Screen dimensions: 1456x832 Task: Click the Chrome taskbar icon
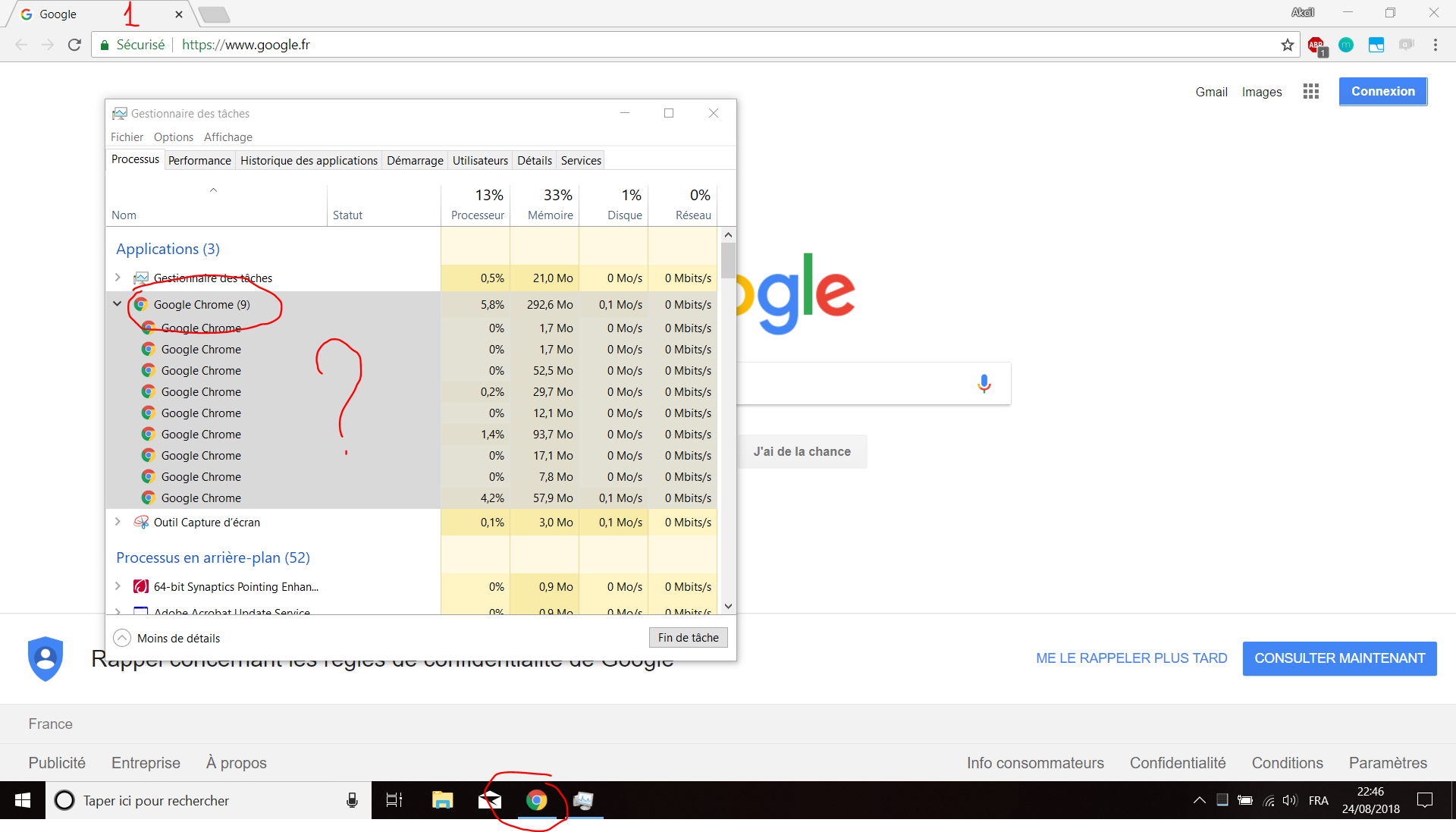pos(537,800)
